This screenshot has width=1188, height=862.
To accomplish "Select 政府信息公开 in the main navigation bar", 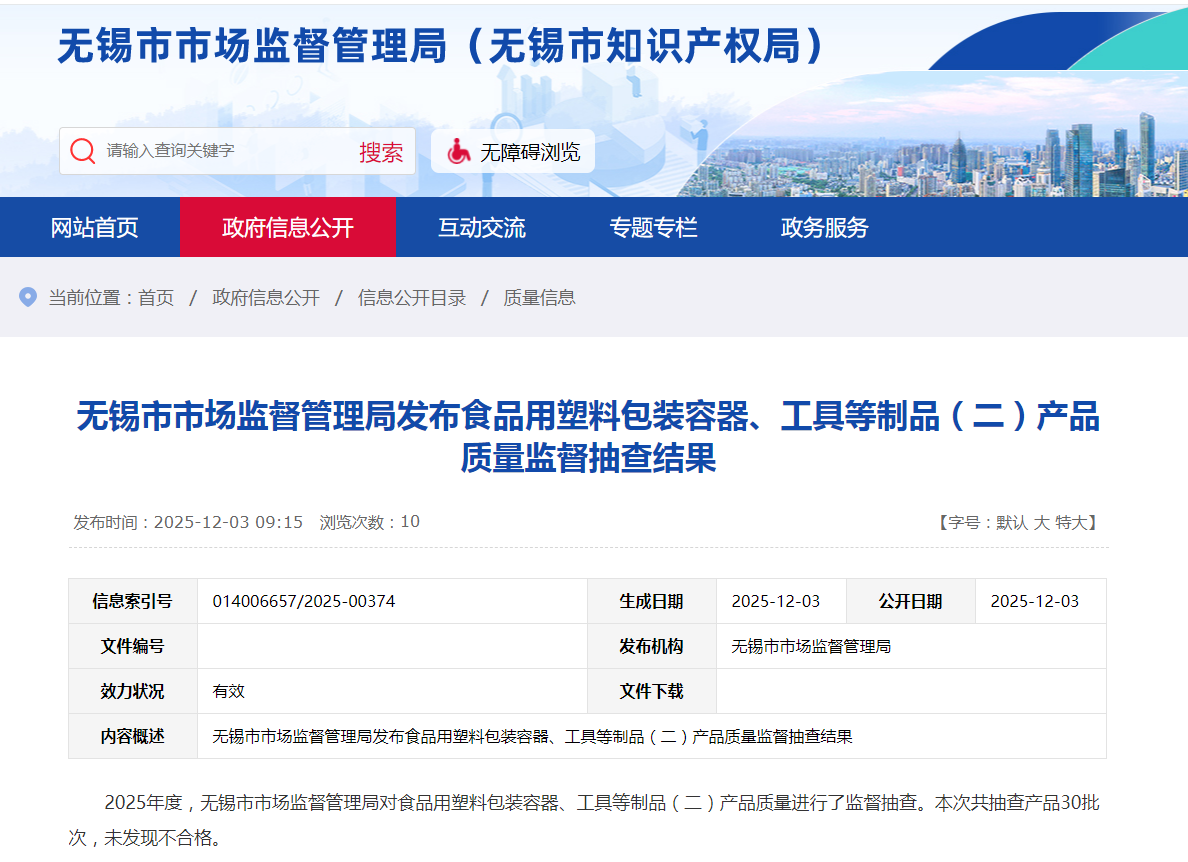I will click(x=287, y=227).
